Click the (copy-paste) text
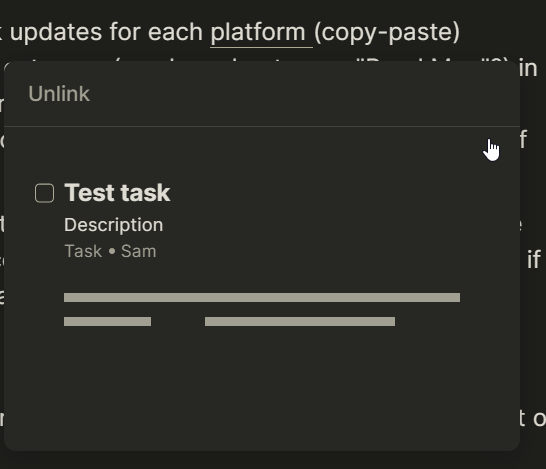 click(387, 32)
